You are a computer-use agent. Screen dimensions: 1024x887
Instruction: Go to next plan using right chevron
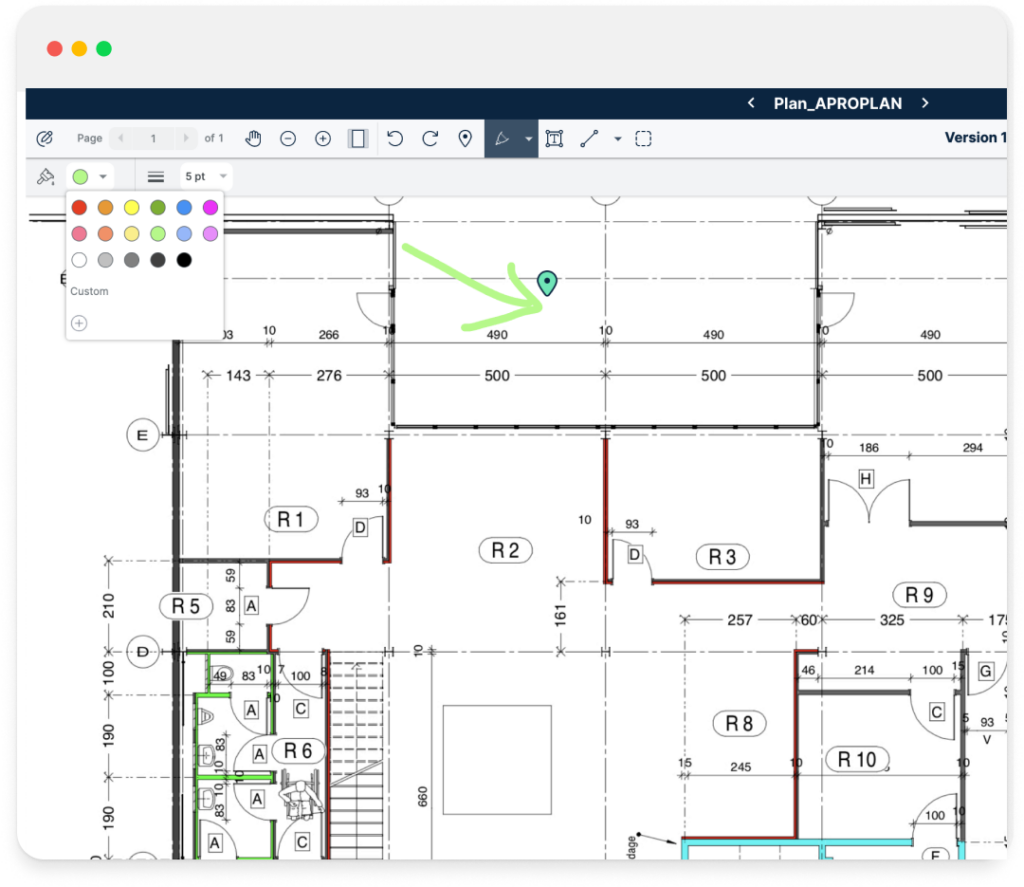pyautogui.click(x=925, y=103)
